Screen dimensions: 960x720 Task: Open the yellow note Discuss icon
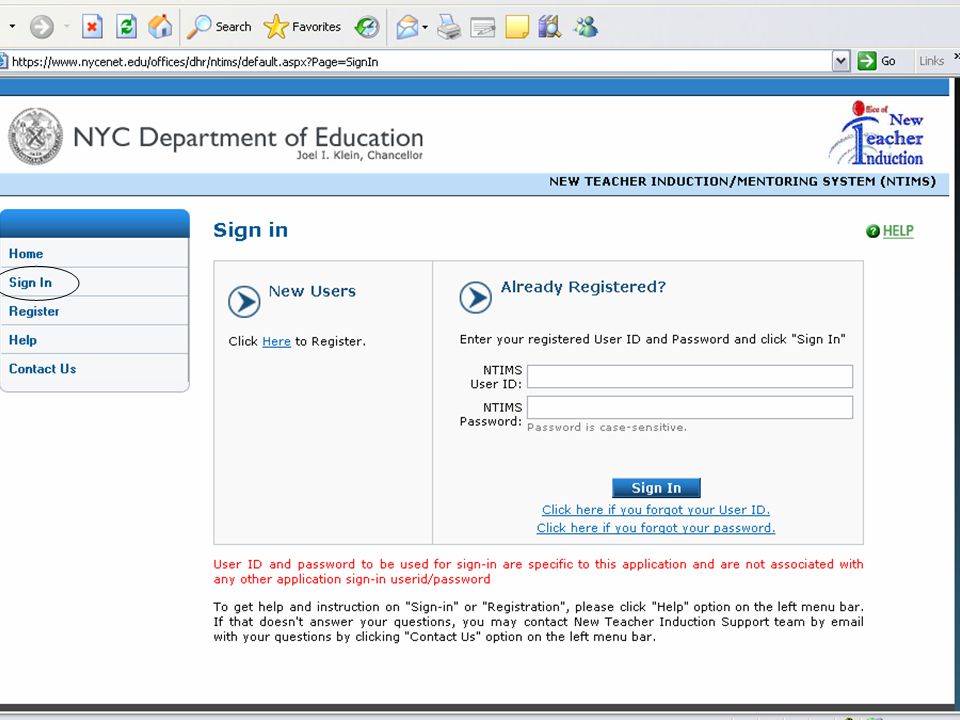click(x=516, y=27)
